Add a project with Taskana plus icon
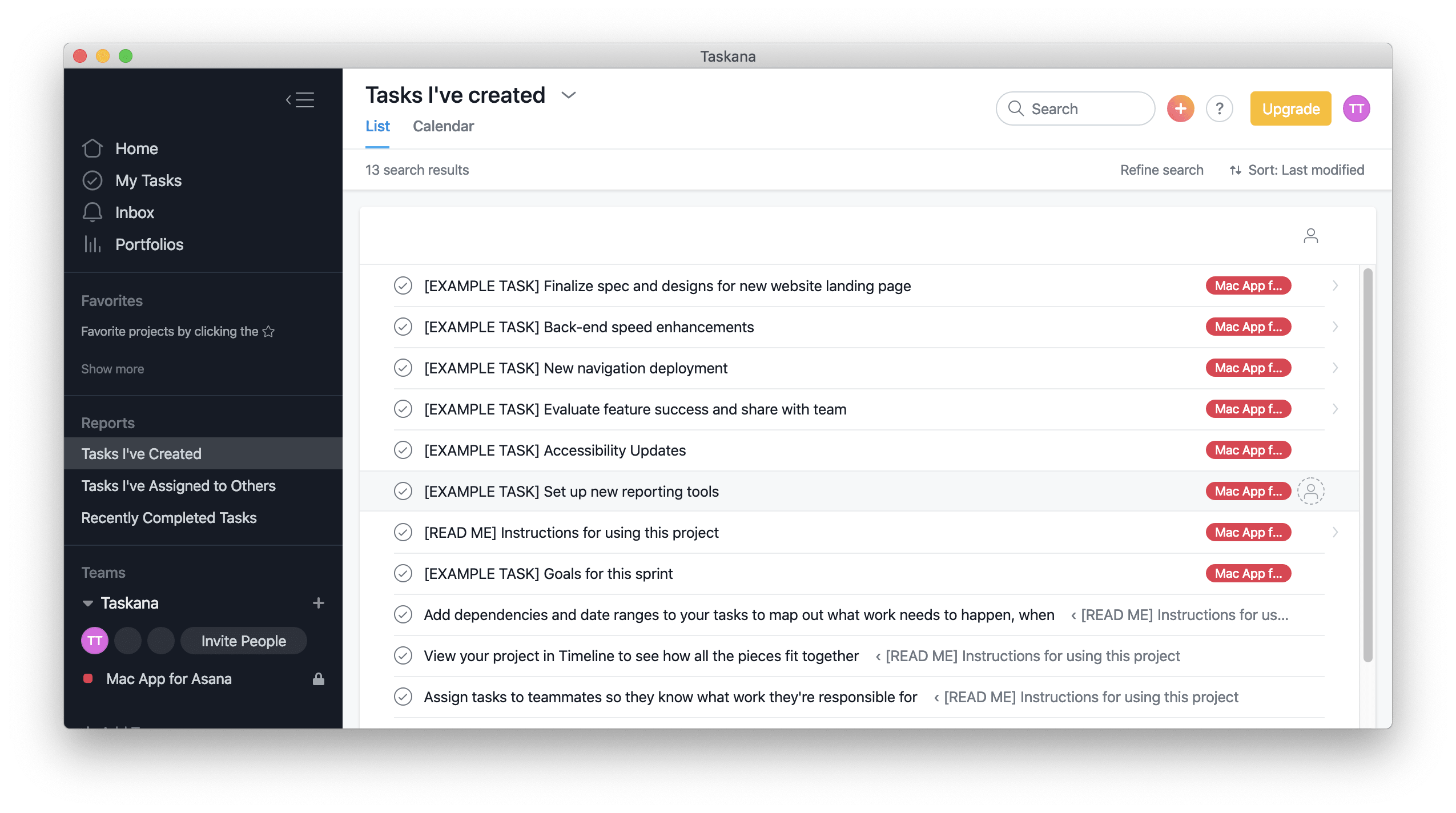This screenshot has width=1456, height=813. pyautogui.click(x=319, y=603)
